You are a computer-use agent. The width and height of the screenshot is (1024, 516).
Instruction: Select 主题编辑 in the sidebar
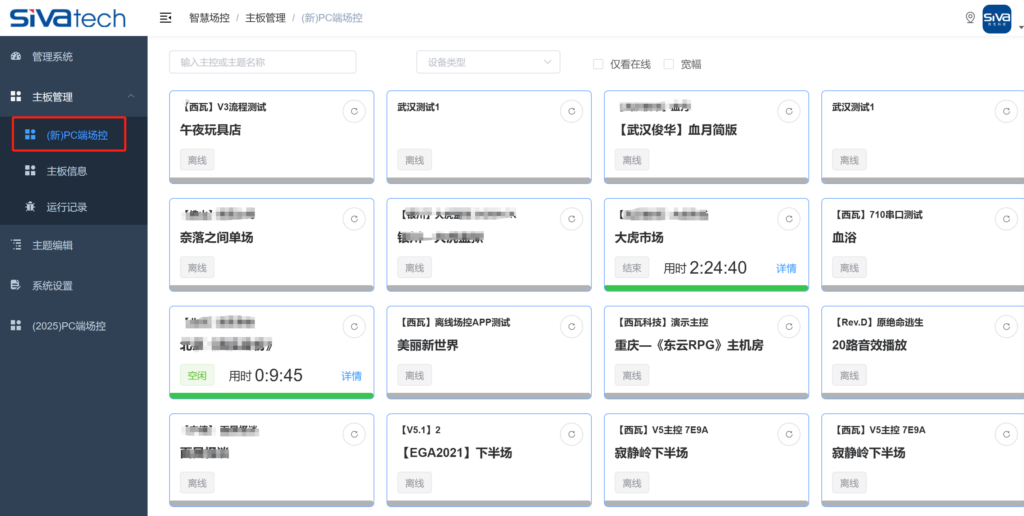pos(52,245)
